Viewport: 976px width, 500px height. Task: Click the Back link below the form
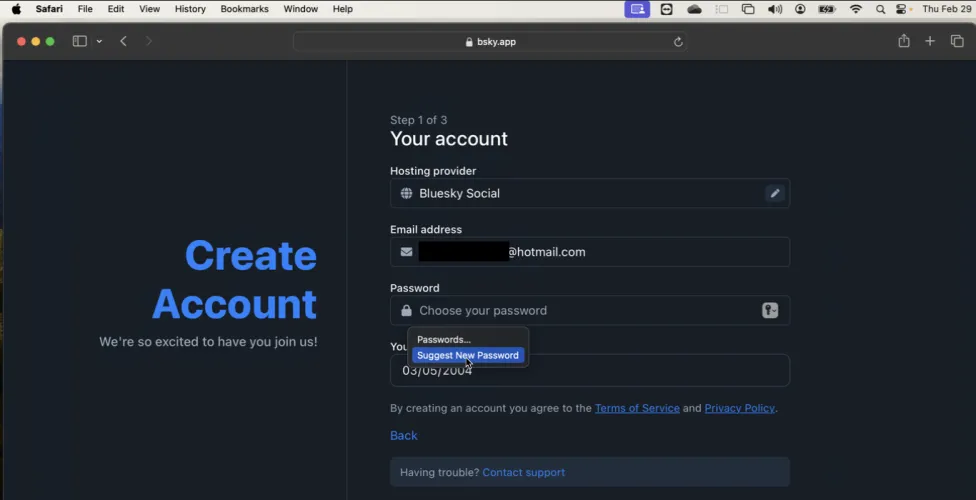click(404, 435)
